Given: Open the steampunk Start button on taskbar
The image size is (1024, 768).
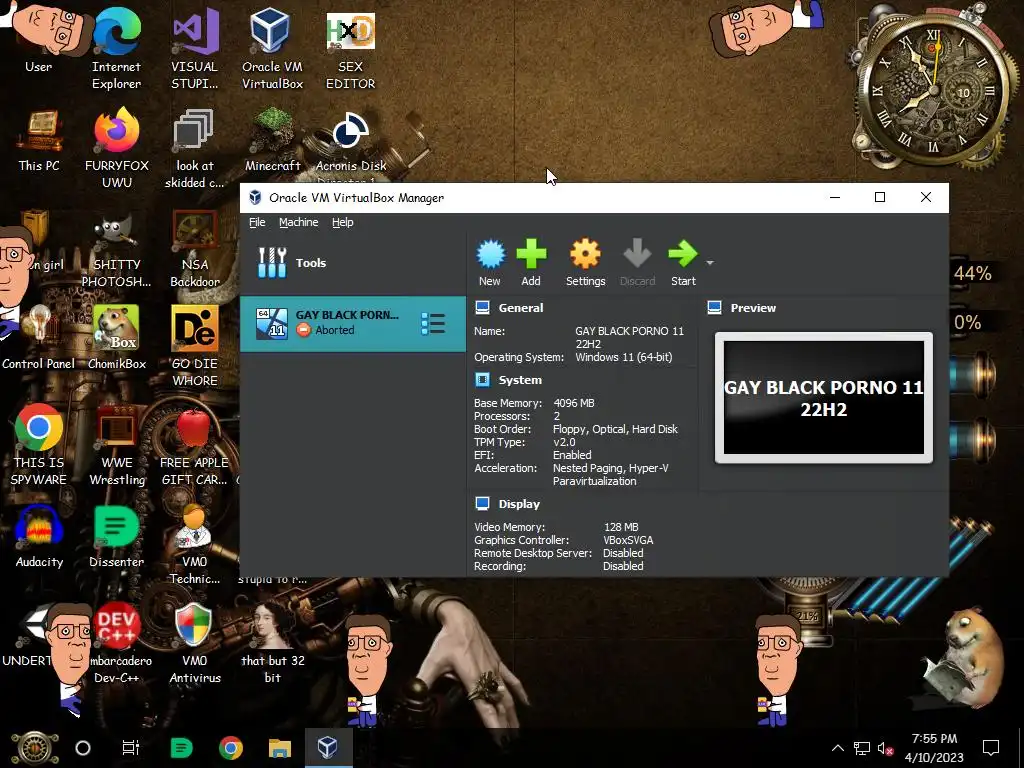Looking at the screenshot, I should [35, 748].
